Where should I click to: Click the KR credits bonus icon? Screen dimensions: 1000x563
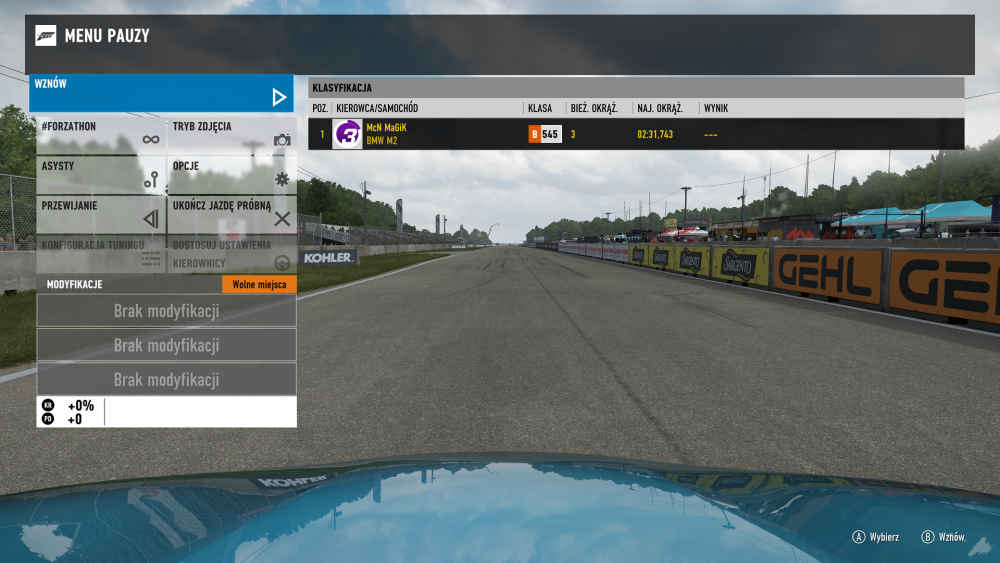pyautogui.click(x=48, y=406)
